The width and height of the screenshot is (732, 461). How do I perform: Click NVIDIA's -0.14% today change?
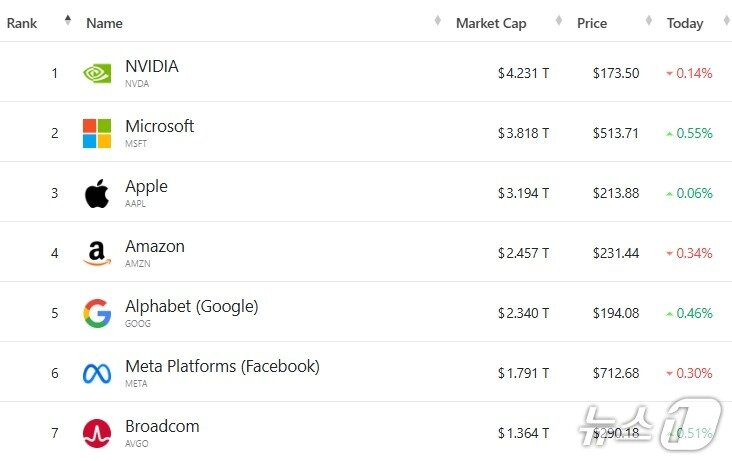pyautogui.click(x=694, y=73)
